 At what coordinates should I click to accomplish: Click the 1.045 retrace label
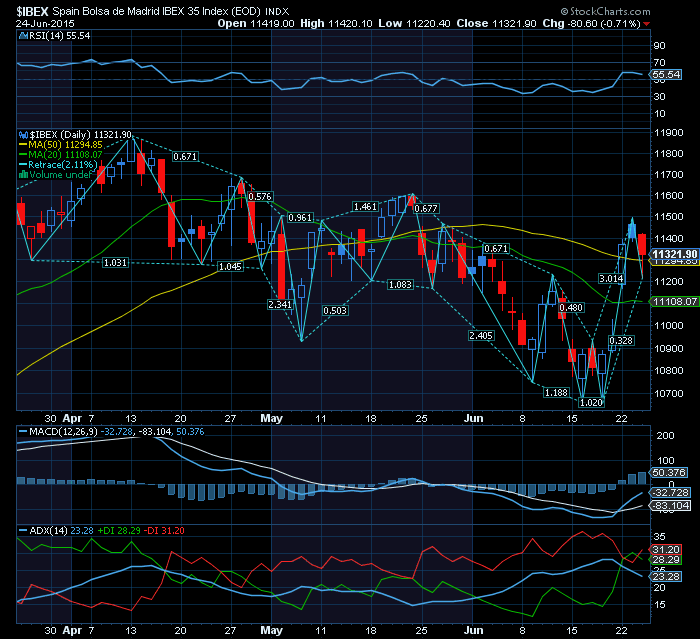tap(230, 267)
